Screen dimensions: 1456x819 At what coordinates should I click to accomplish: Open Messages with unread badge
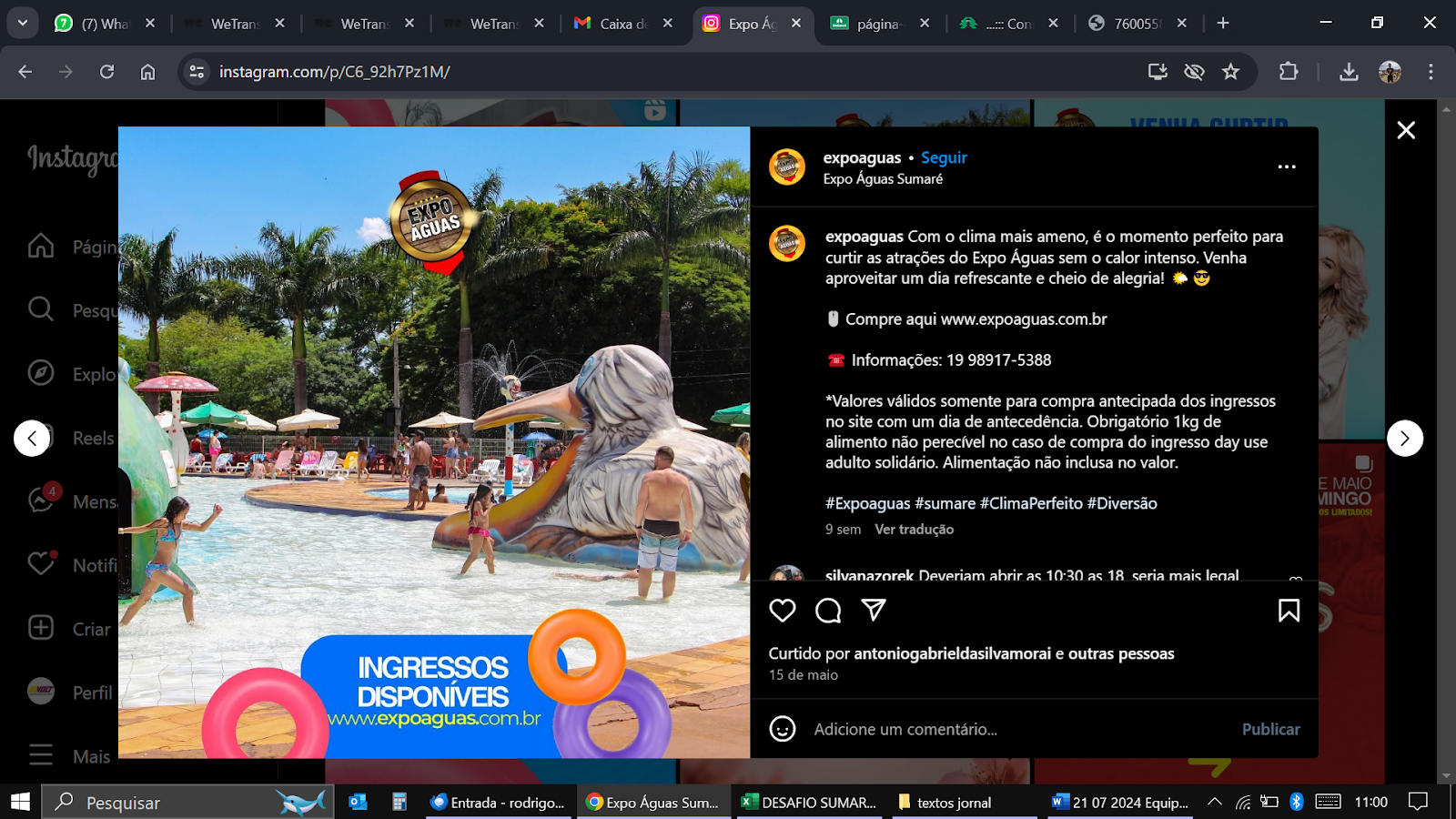point(73,501)
